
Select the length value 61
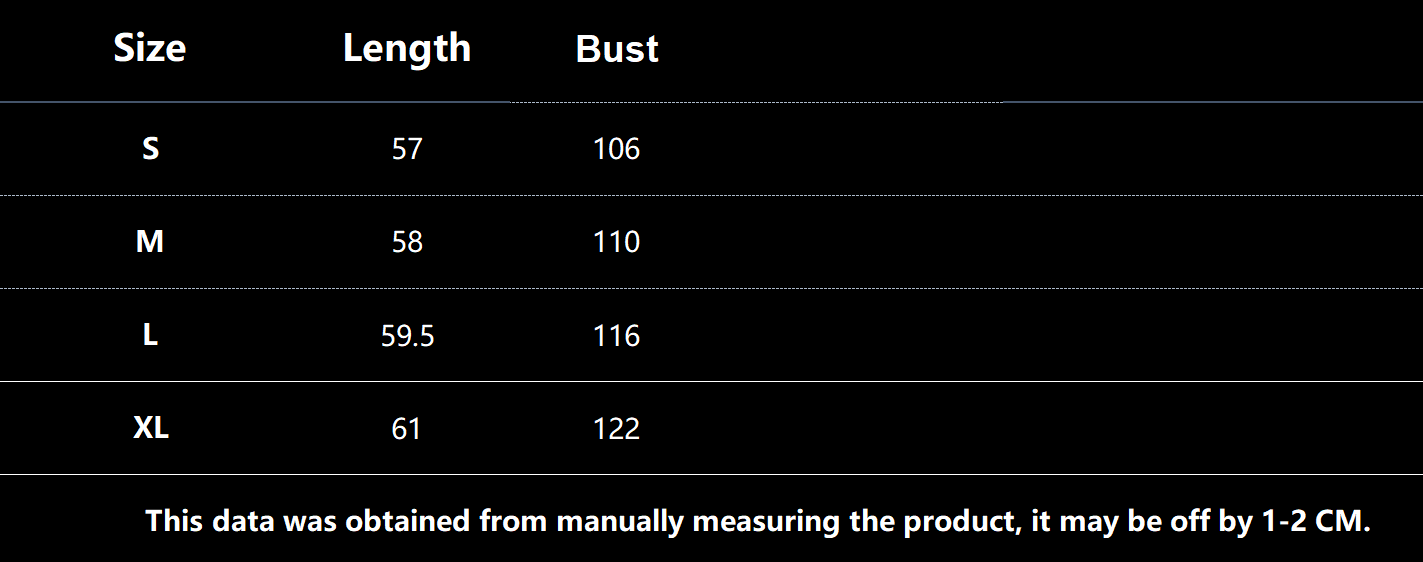[406, 429]
